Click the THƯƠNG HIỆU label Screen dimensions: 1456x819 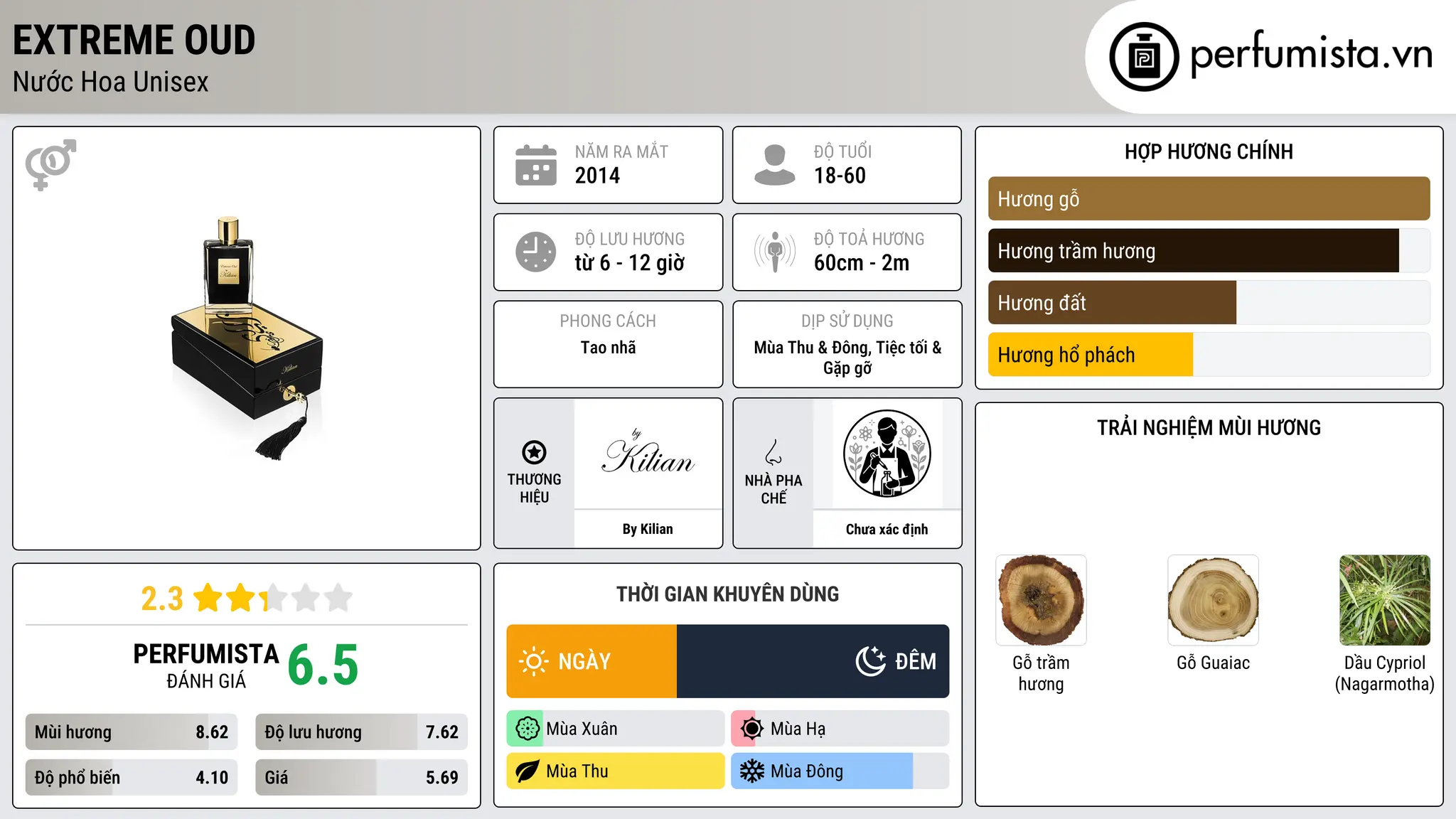pyautogui.click(x=534, y=488)
